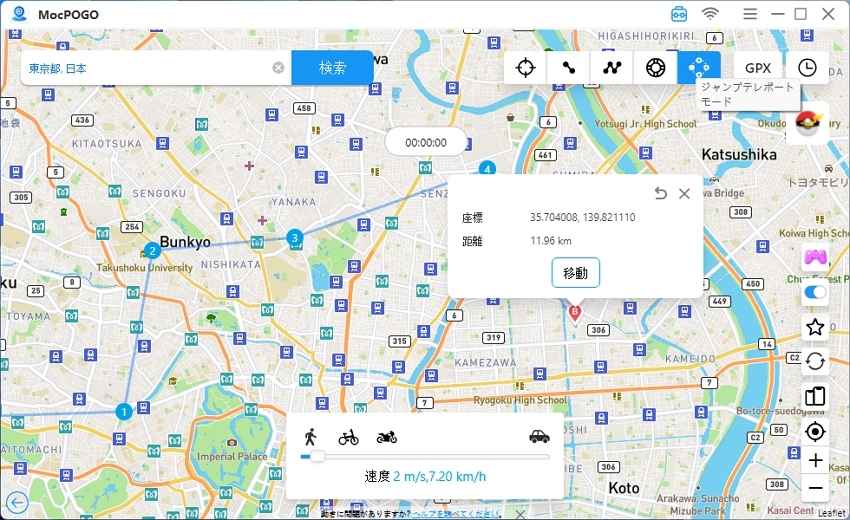Screen dimensions: 850x520
Task: Select car speed mode
Action: 539,436
